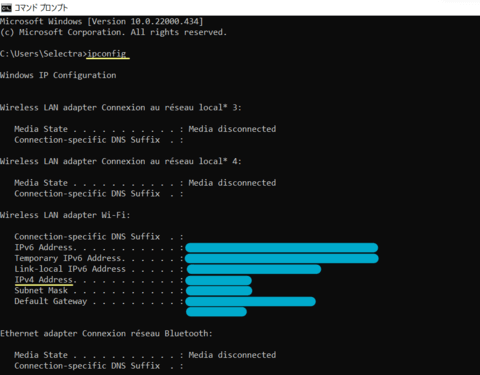Viewport: 480px width, 375px height.
Task: Click the コマンド プロンプト window title text
Action: click(x=41, y=8)
